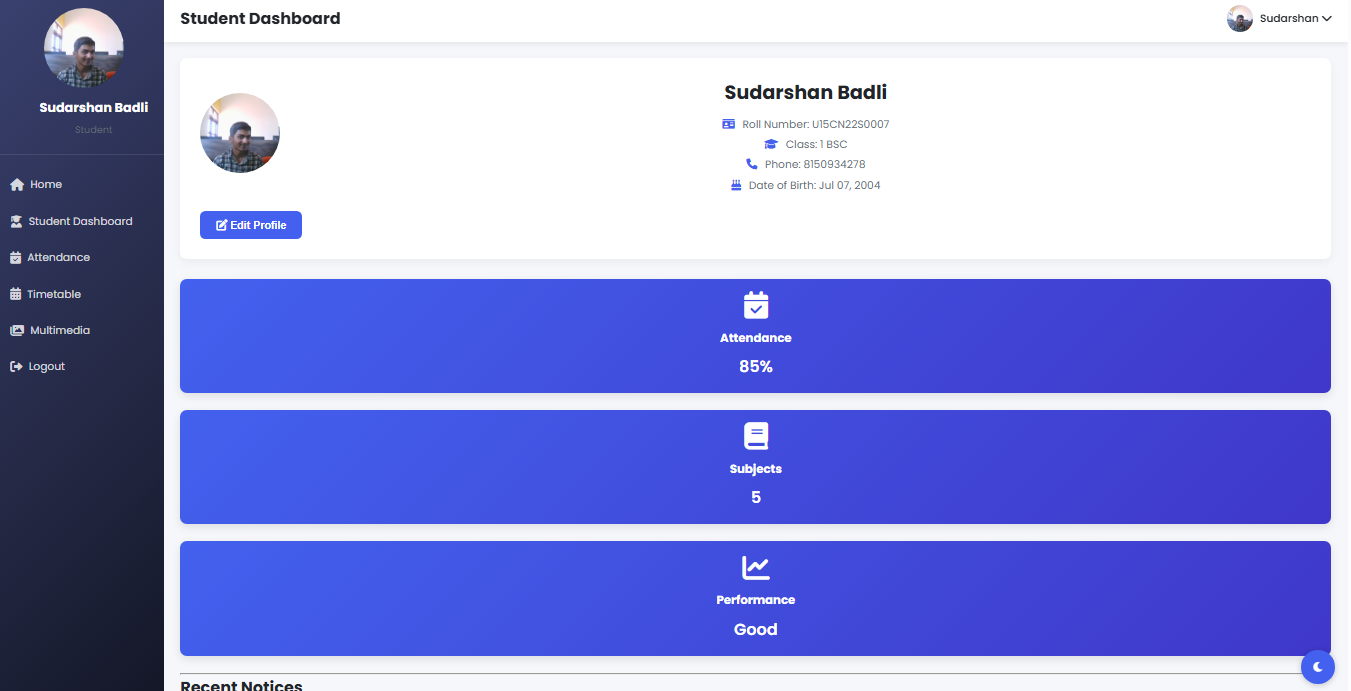Click the Performance chart icon
This screenshot has width=1351, height=691.
click(x=755, y=567)
